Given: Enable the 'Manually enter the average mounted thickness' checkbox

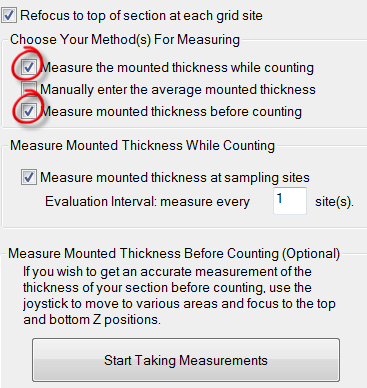Looking at the screenshot, I should [28, 89].
